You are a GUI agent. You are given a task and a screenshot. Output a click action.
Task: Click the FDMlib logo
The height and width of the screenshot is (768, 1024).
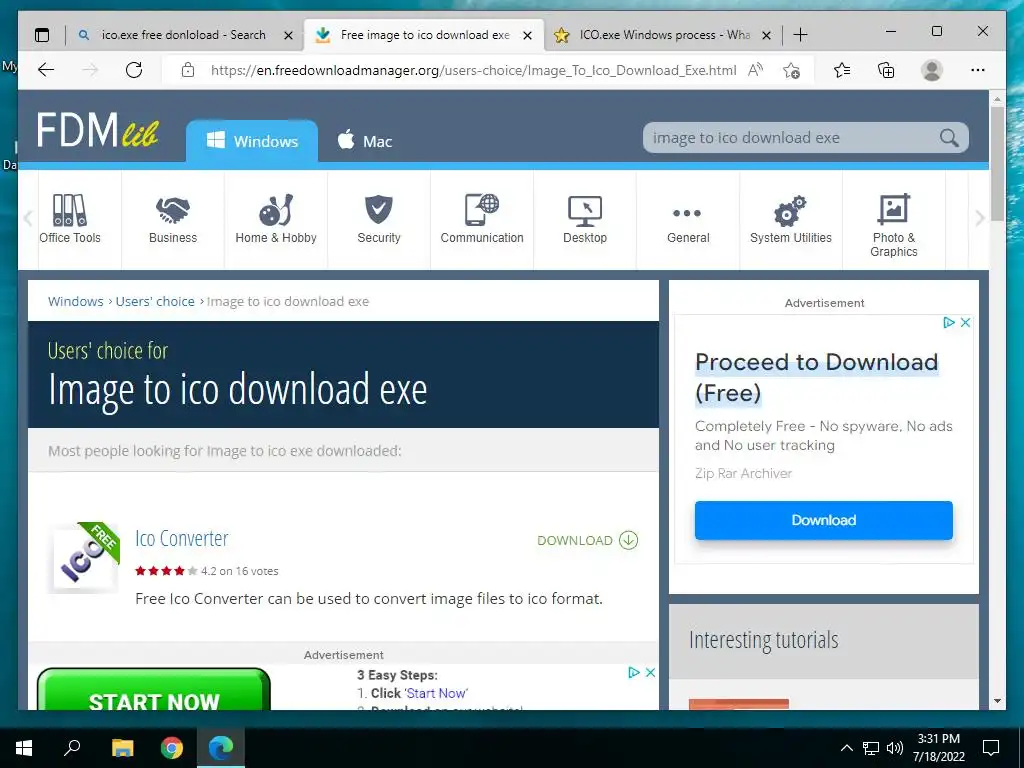(97, 130)
